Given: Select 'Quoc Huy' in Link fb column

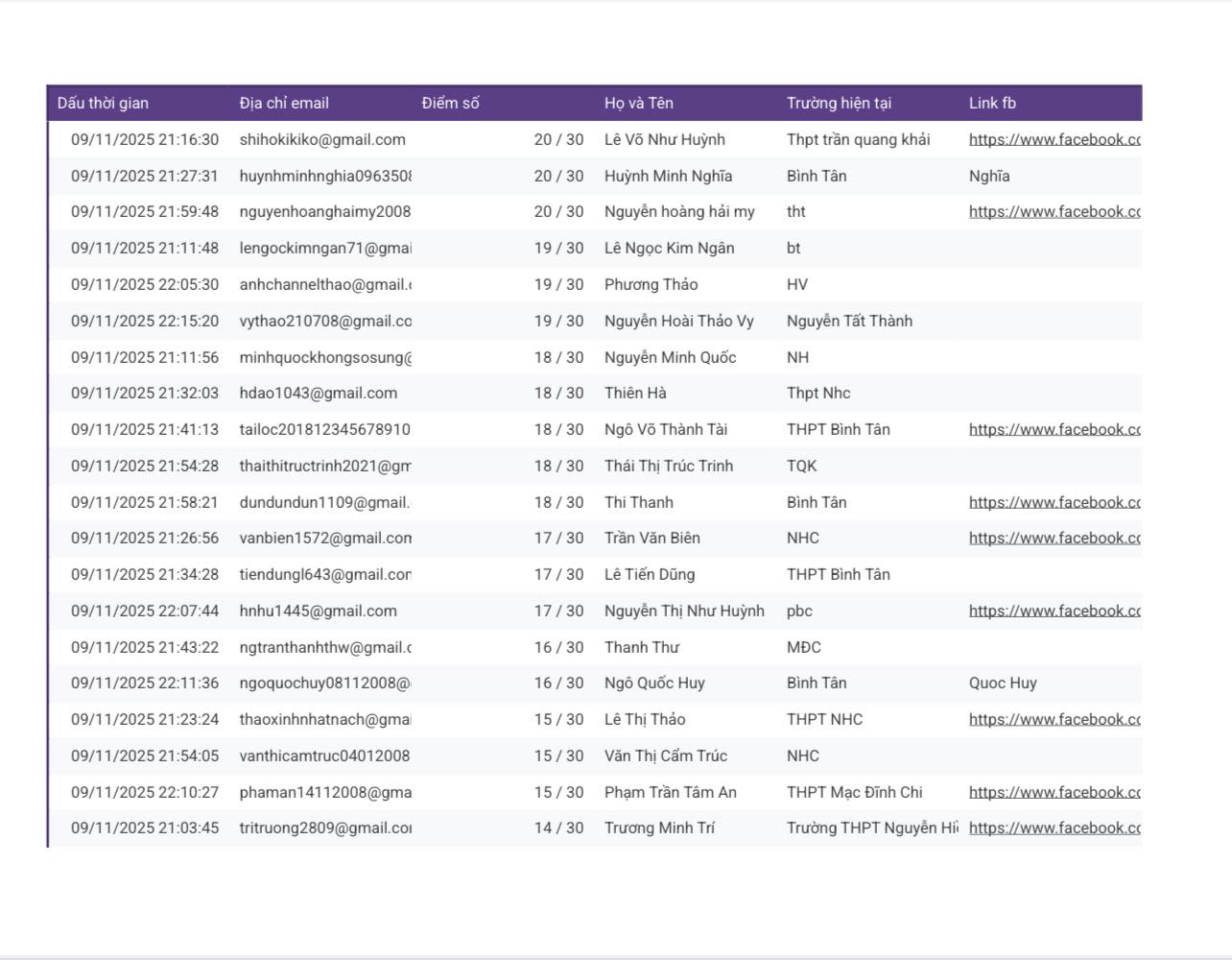Looking at the screenshot, I should [1003, 683].
